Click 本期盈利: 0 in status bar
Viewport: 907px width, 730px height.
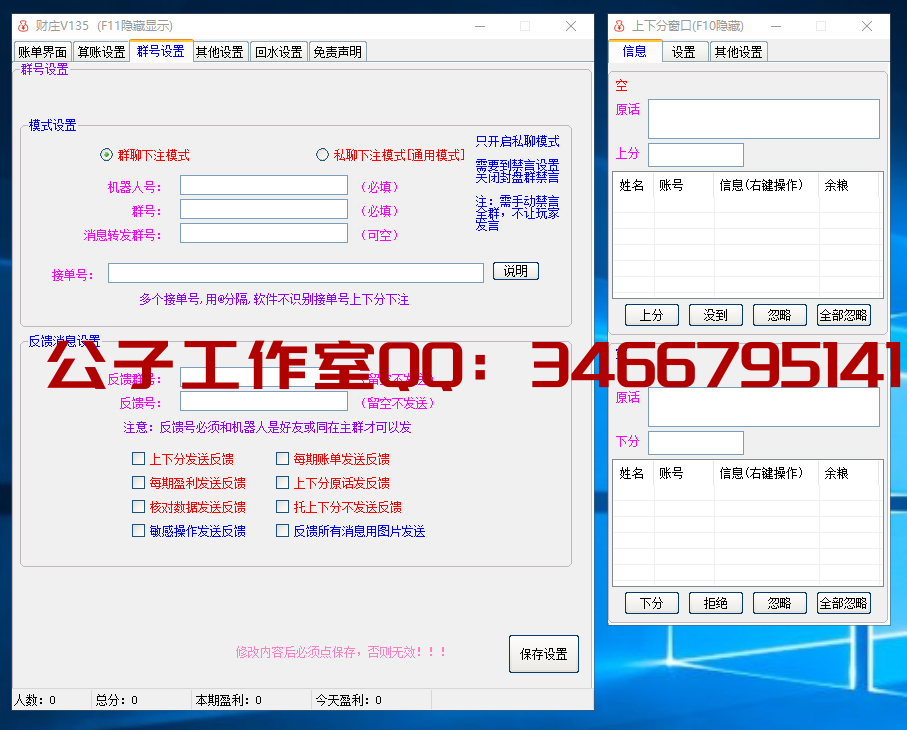(228, 700)
